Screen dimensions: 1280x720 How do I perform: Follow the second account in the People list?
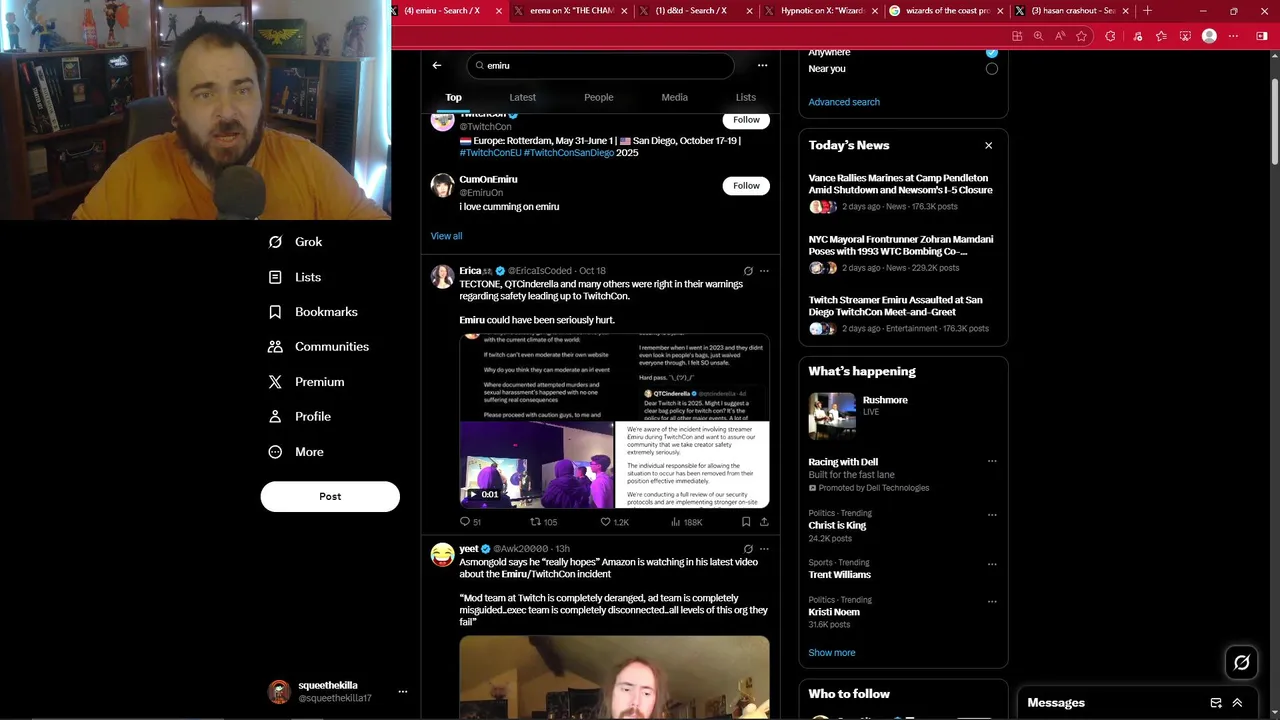coord(746,186)
